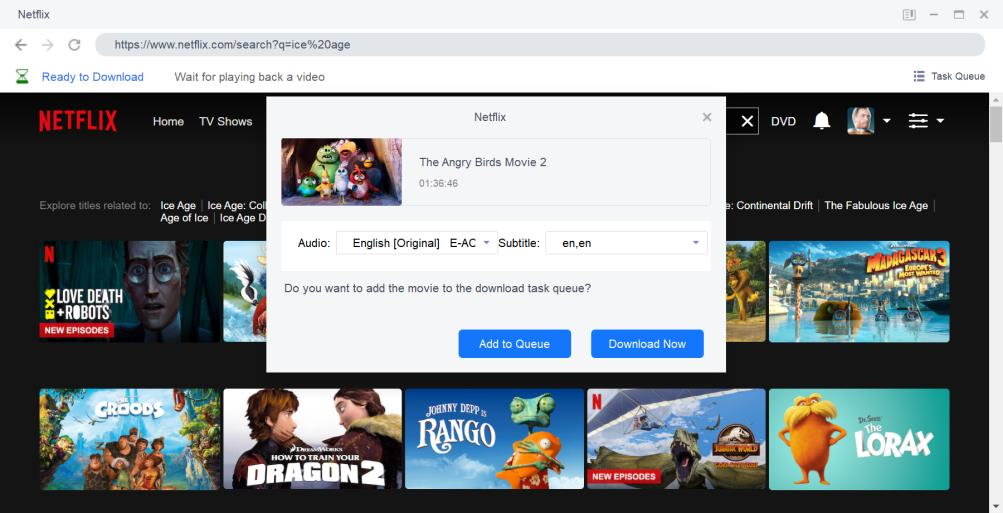Open the Audio track dropdown
Screen dimensions: 1003x513
(416, 243)
